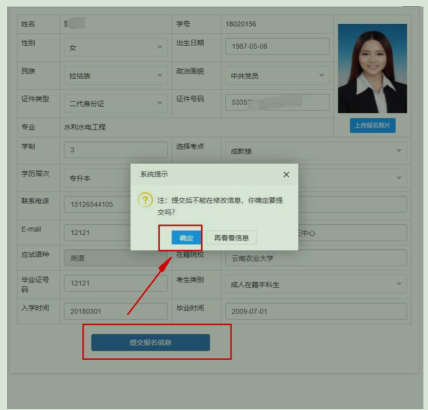Click the question mark icon in dialog
Viewport: 428px width, 410px height.
145,200
